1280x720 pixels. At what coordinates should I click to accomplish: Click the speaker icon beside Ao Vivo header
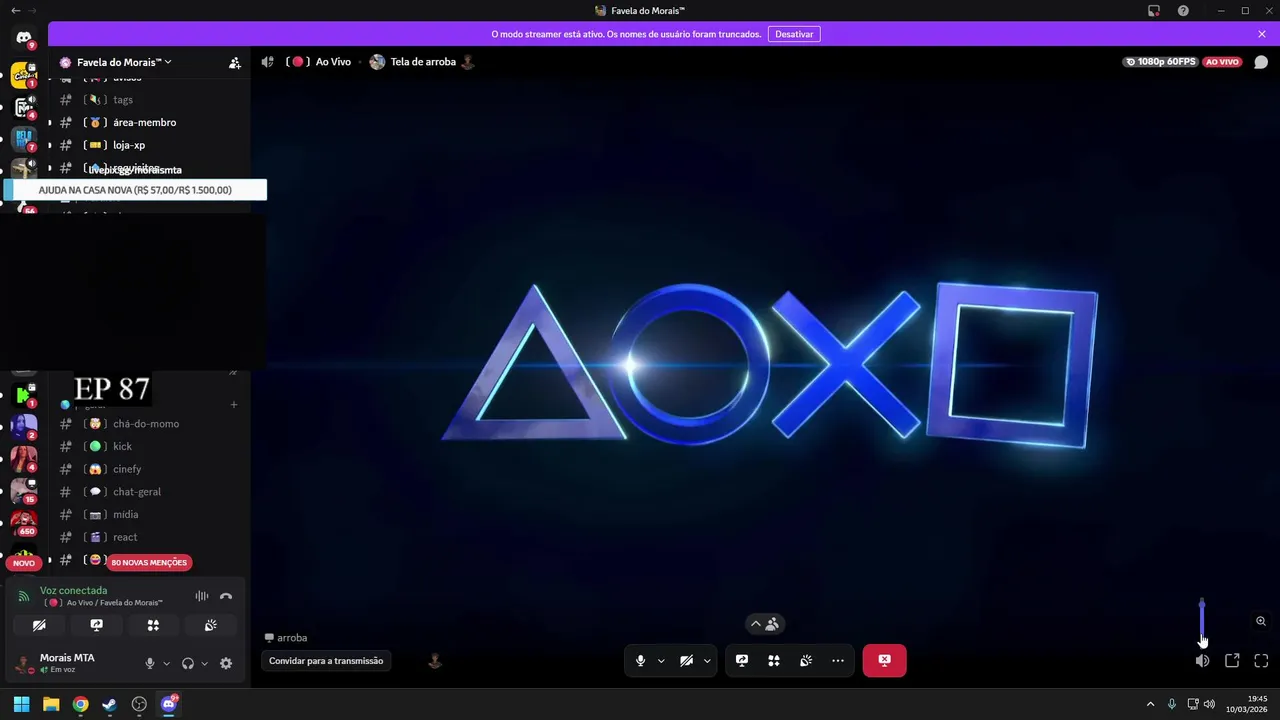click(267, 62)
